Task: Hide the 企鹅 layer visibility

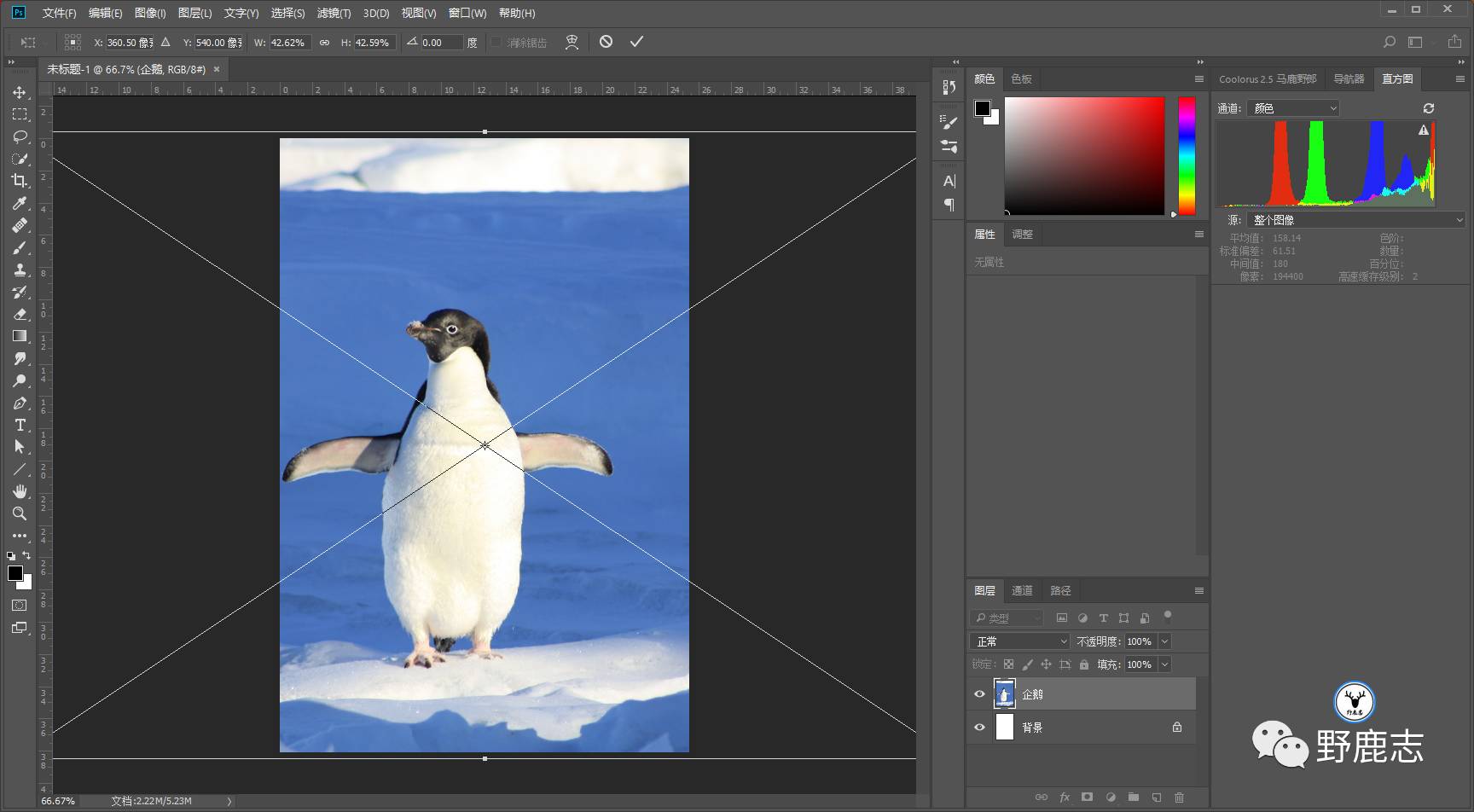Action: tap(979, 694)
